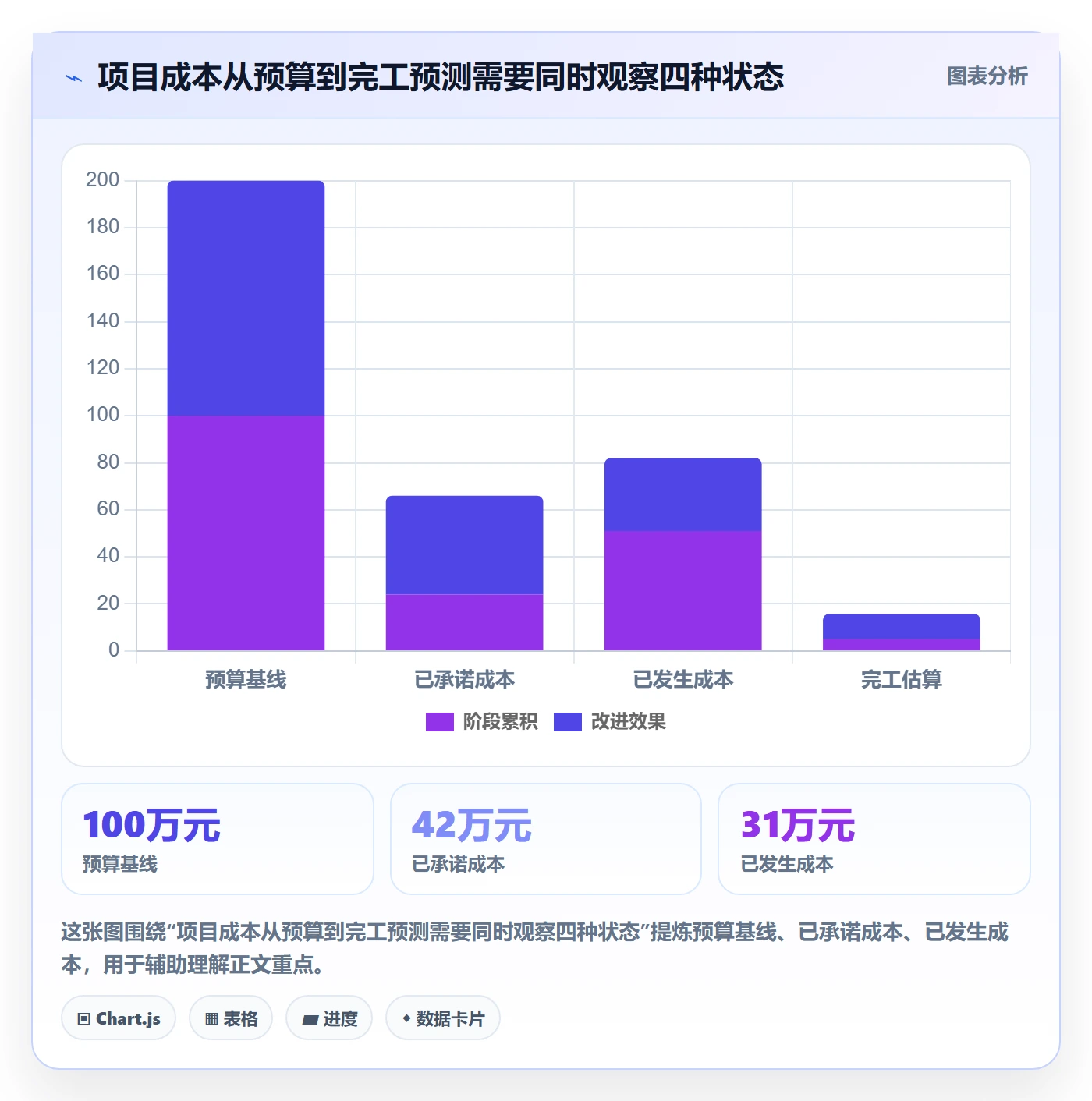Click the 31万元 已发生成本 data card
The height and width of the screenshot is (1101, 1092).
[x=874, y=839]
